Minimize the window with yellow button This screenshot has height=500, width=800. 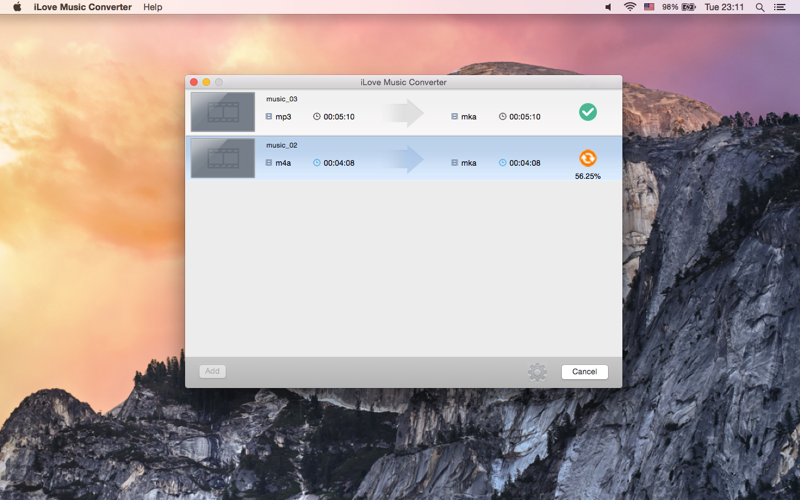(206, 82)
